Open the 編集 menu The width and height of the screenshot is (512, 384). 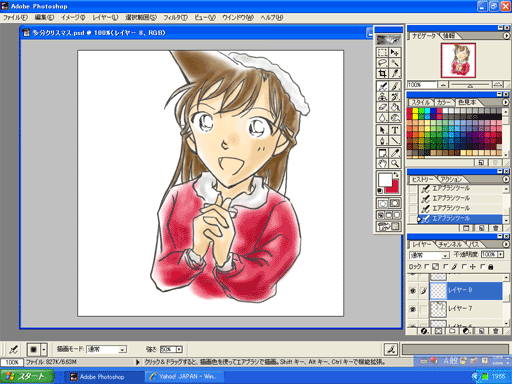click(x=44, y=17)
